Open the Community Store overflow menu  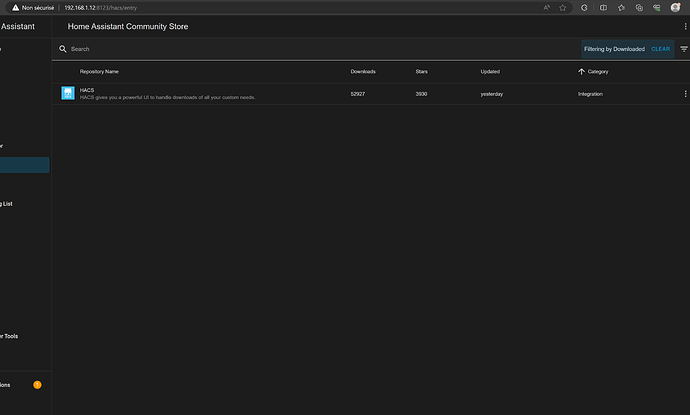click(x=685, y=26)
